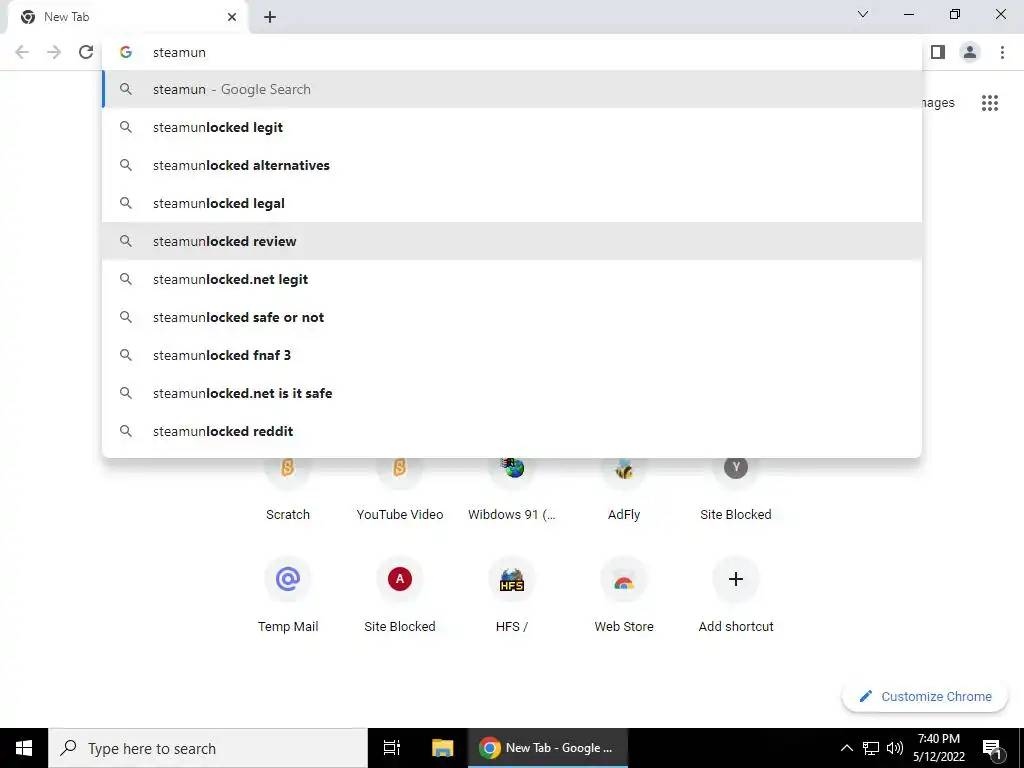Open File Explorer from the taskbar
This screenshot has width=1024, height=768.
pos(442,748)
